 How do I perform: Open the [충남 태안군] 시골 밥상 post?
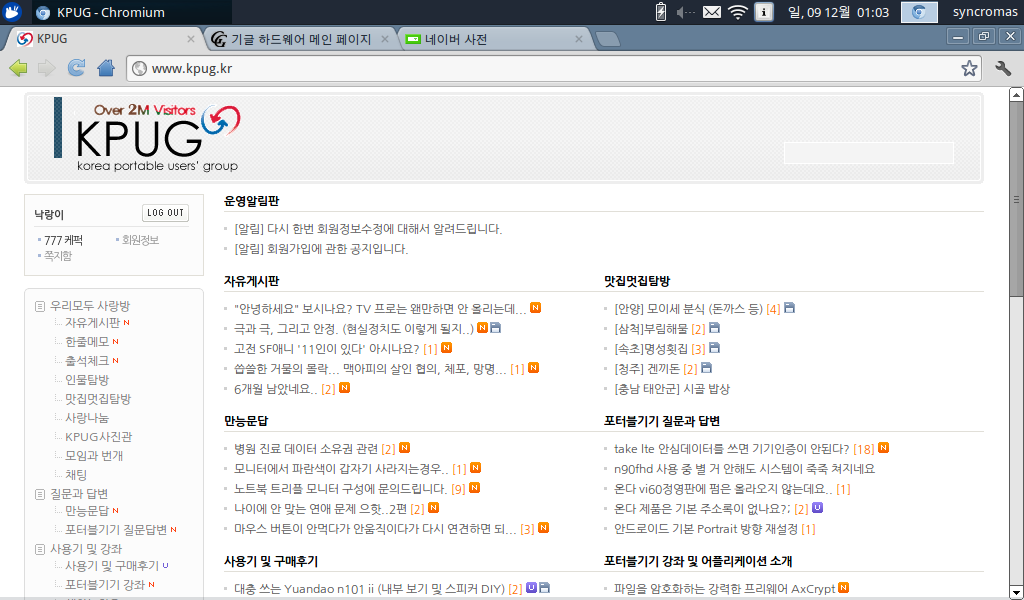tap(672, 389)
